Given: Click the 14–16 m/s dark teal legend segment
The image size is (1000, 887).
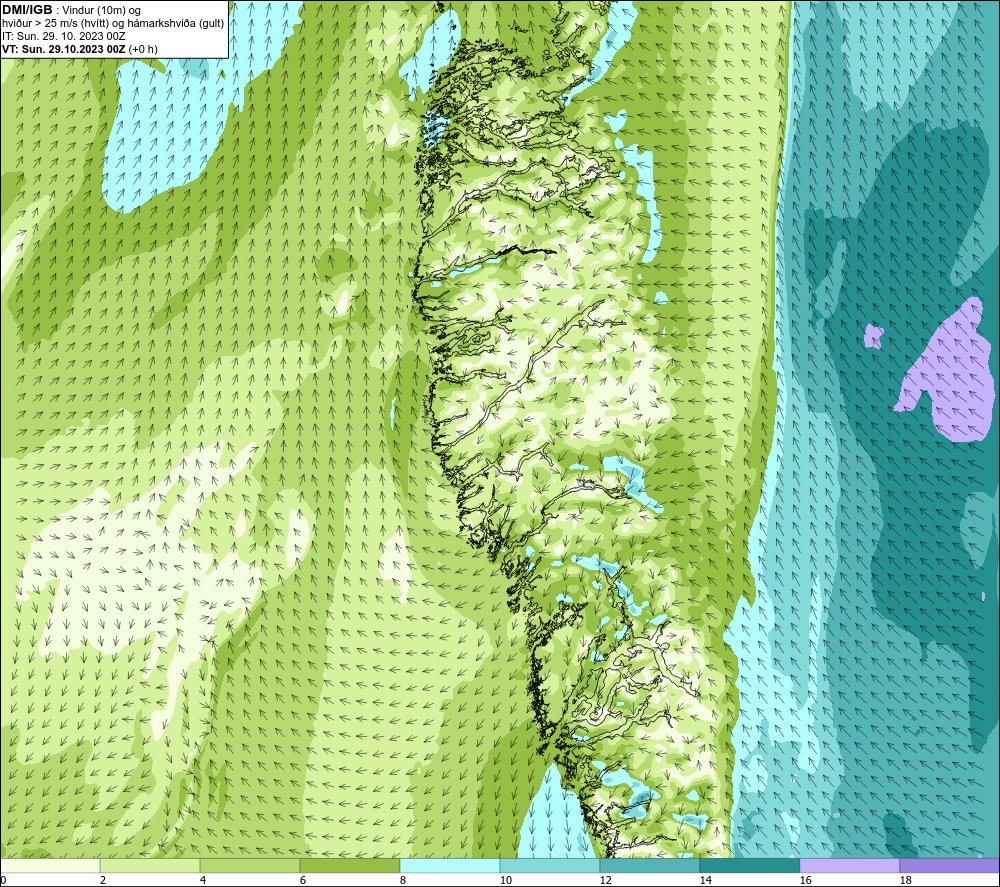Looking at the screenshot, I should (x=749, y=865).
